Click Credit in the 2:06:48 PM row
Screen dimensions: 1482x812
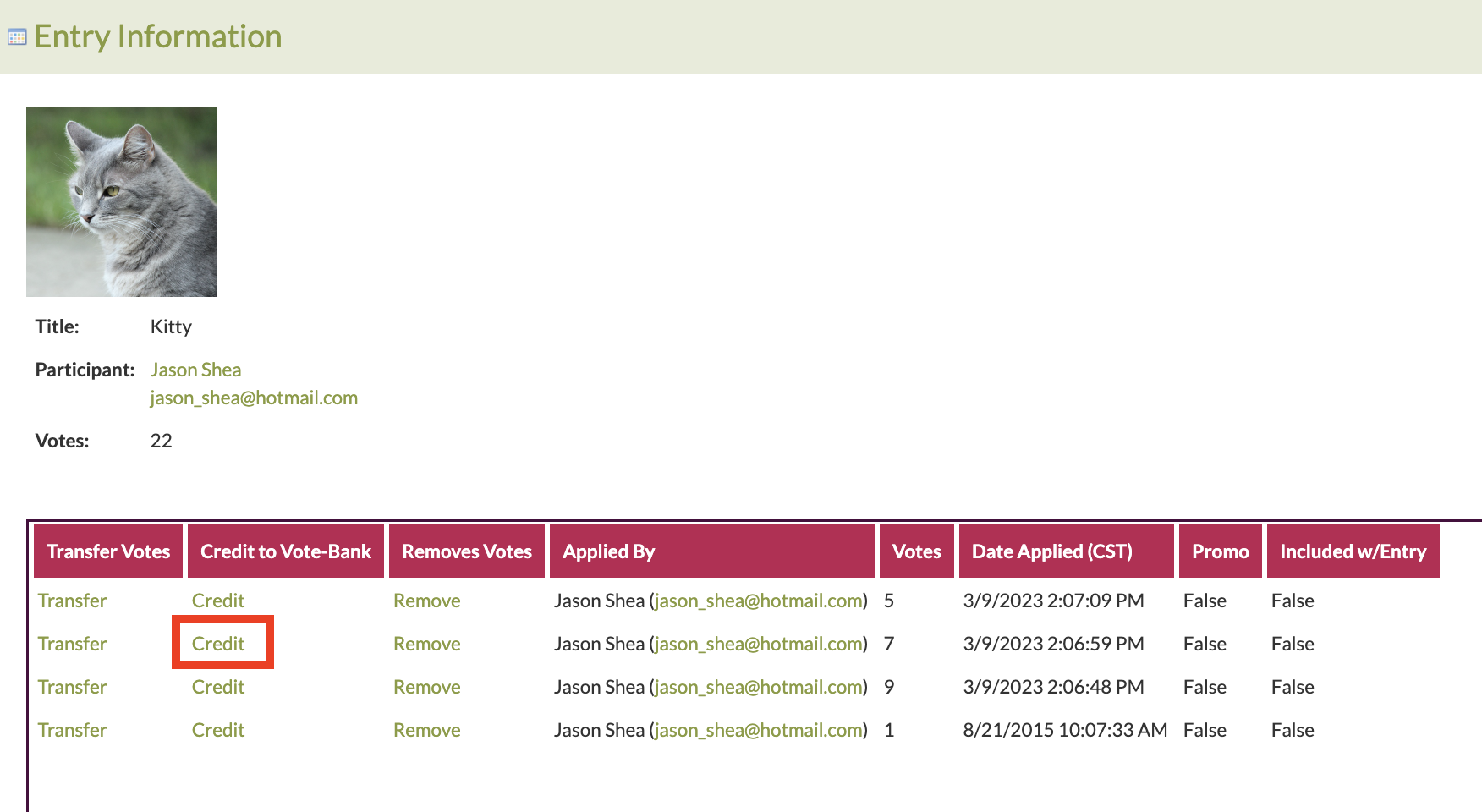point(218,687)
